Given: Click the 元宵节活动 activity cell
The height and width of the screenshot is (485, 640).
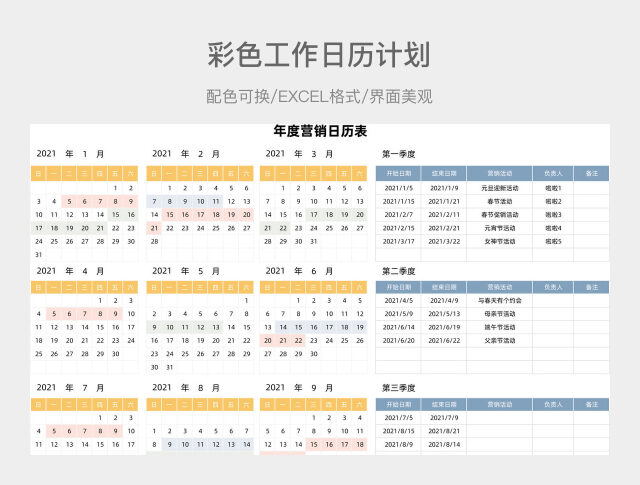Looking at the screenshot, I should (500, 228).
